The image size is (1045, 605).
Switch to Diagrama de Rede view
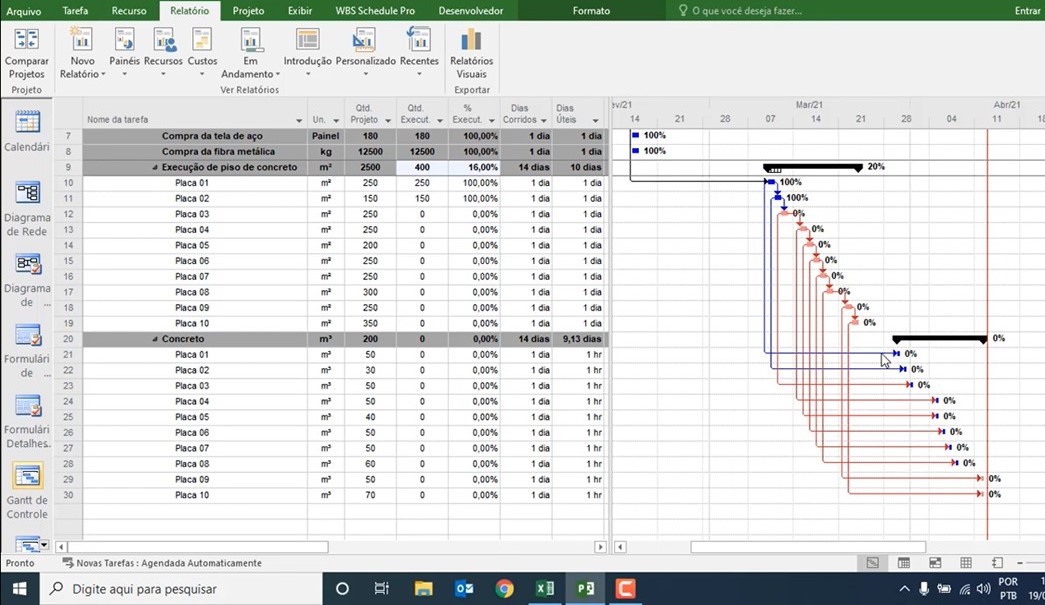pyautogui.click(x=27, y=209)
